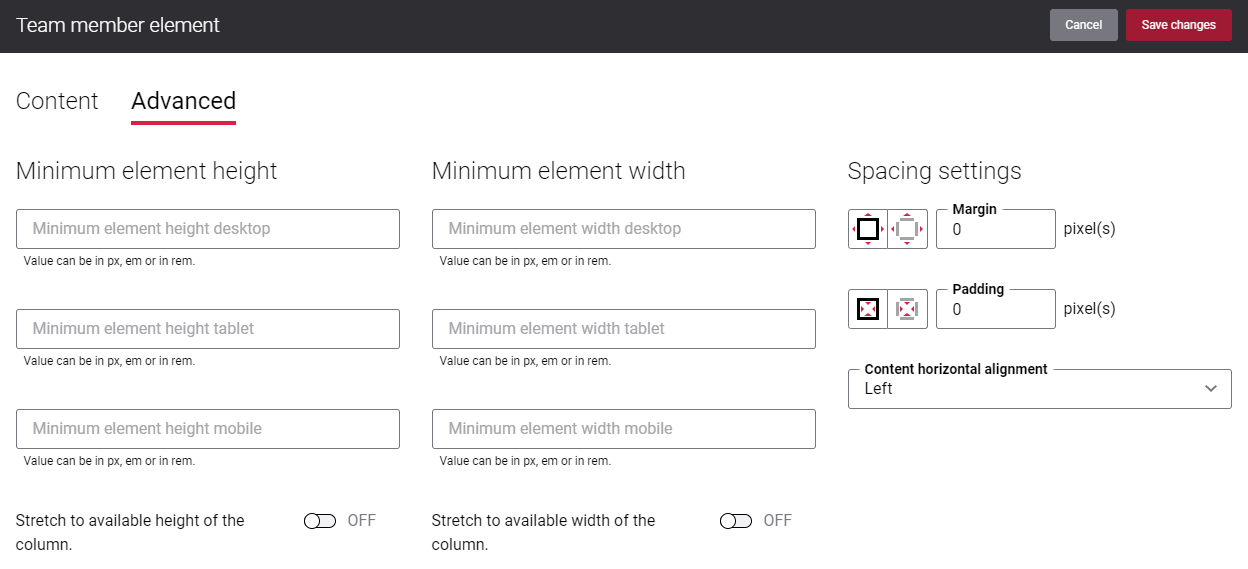The height and width of the screenshot is (569, 1248).
Task: Click Minimum element width desktop field
Action: 624,229
